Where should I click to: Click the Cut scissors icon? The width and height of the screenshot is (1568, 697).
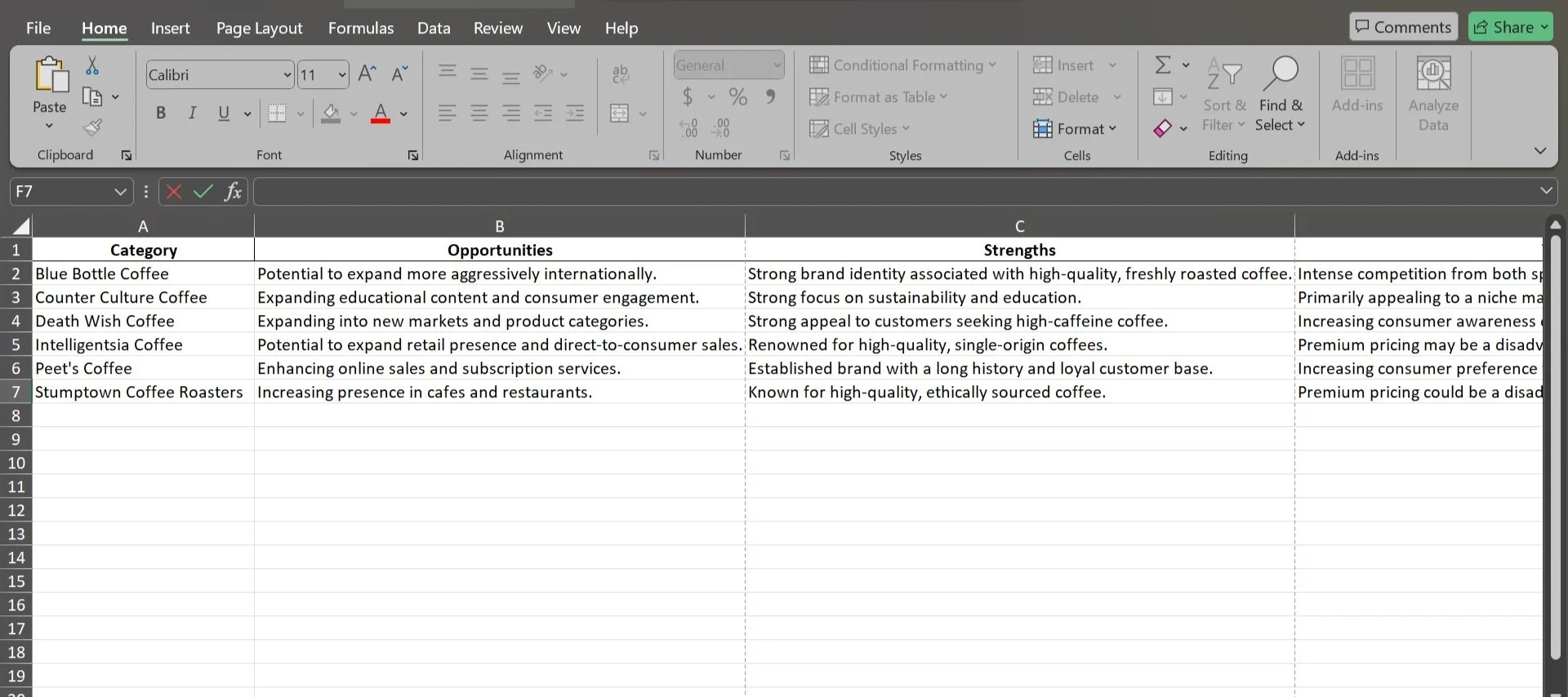pos(92,66)
